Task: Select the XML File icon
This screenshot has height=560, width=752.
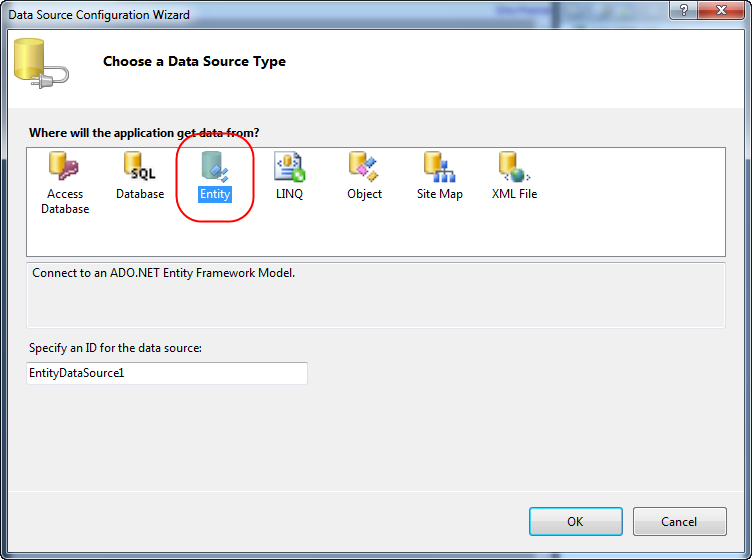Action: [x=515, y=166]
